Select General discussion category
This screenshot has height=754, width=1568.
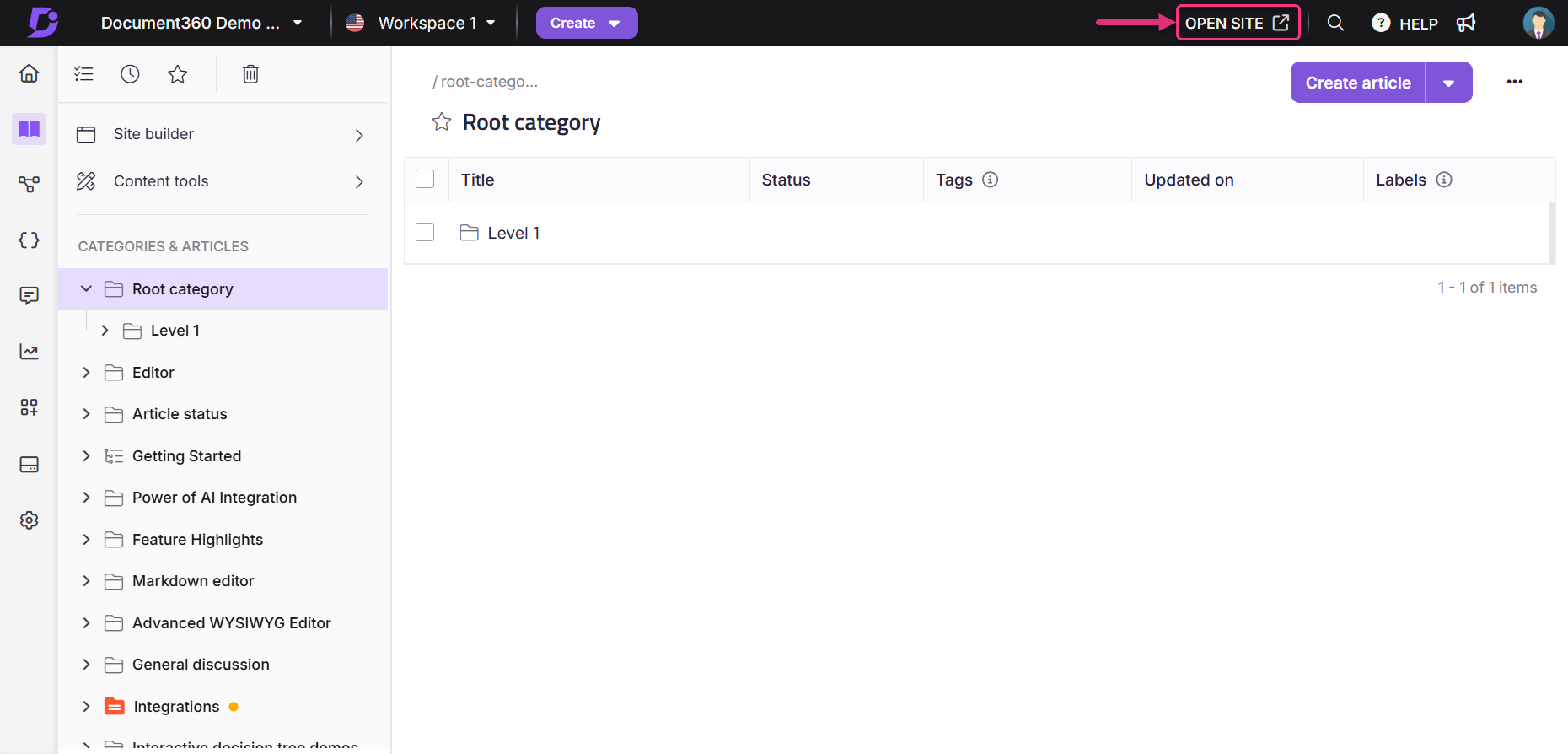(201, 665)
